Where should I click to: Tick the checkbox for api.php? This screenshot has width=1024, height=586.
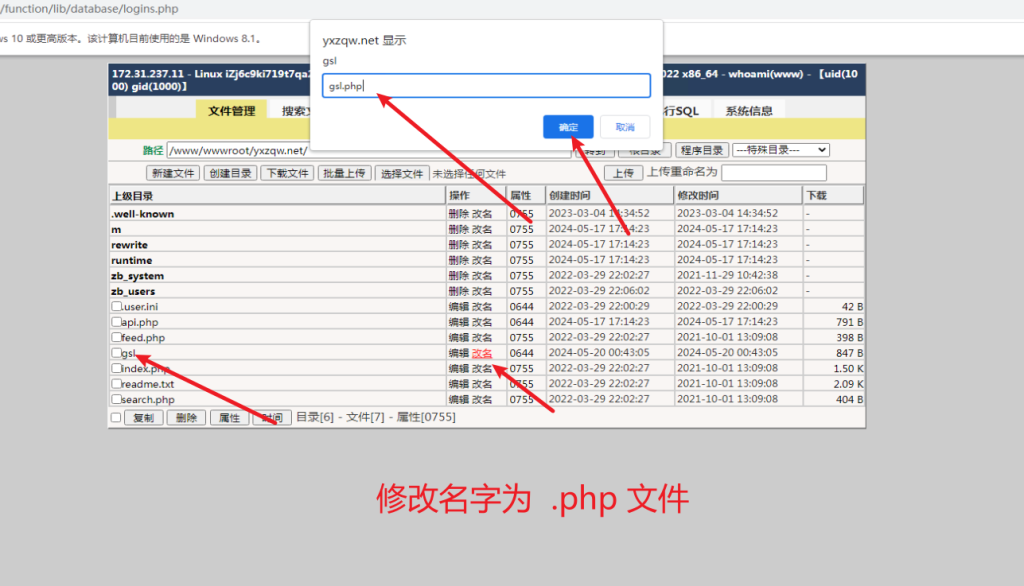coord(117,322)
